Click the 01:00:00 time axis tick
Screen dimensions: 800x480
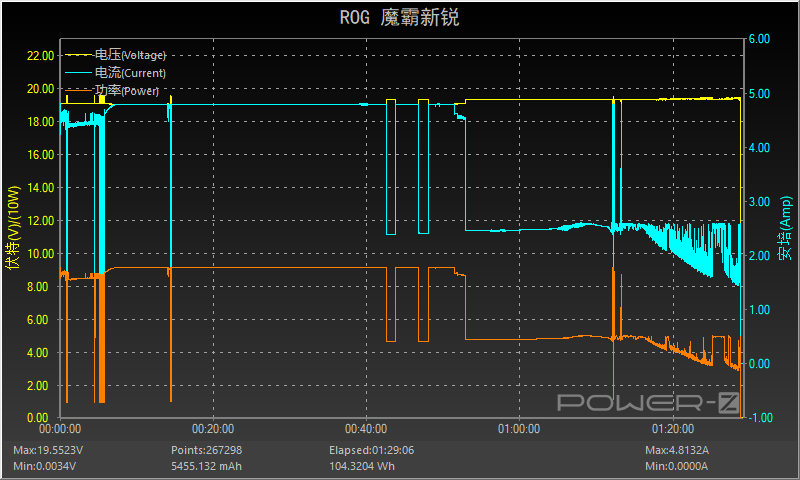pyautogui.click(x=517, y=428)
